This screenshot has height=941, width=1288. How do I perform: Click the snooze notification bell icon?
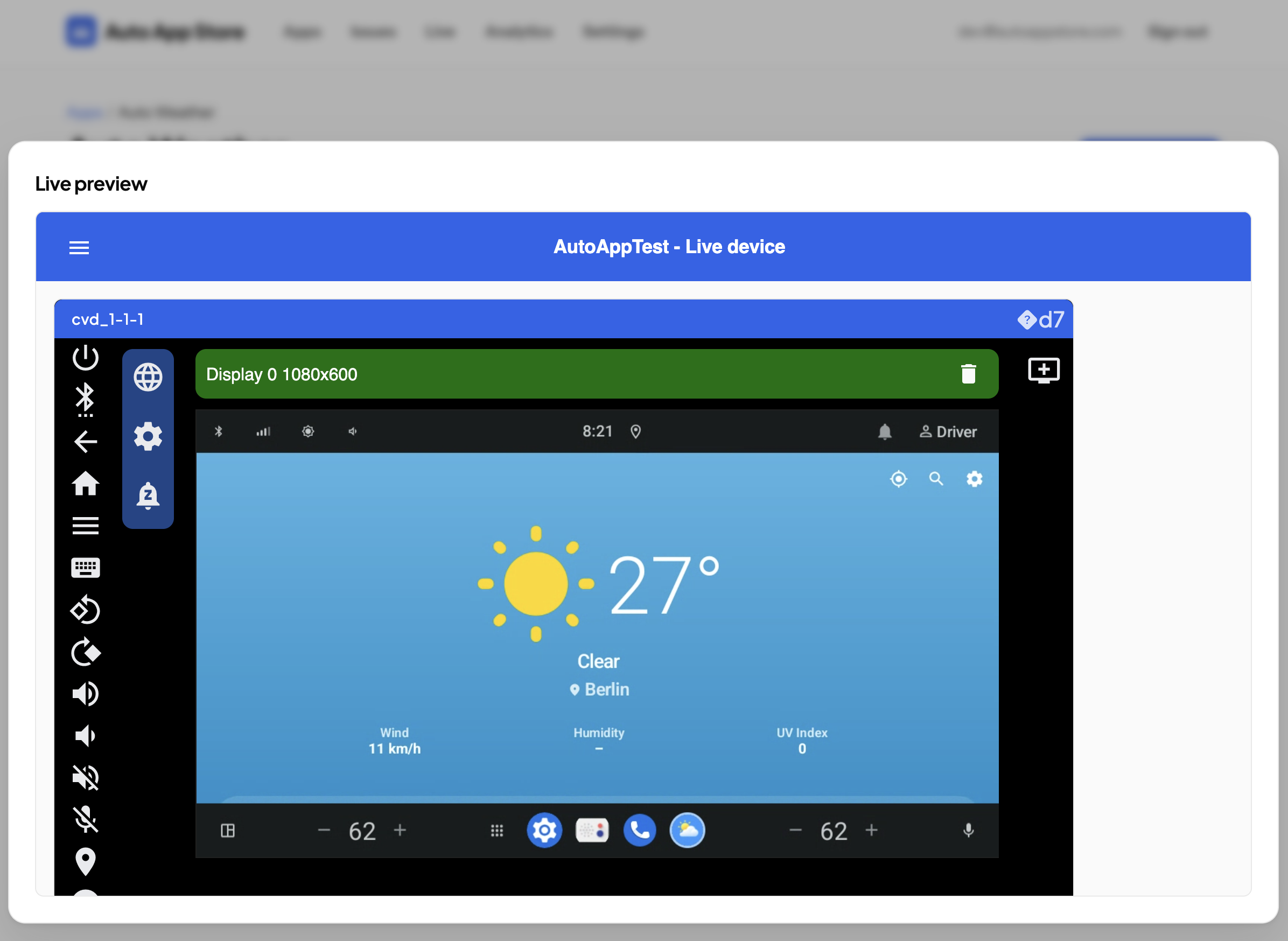148,496
